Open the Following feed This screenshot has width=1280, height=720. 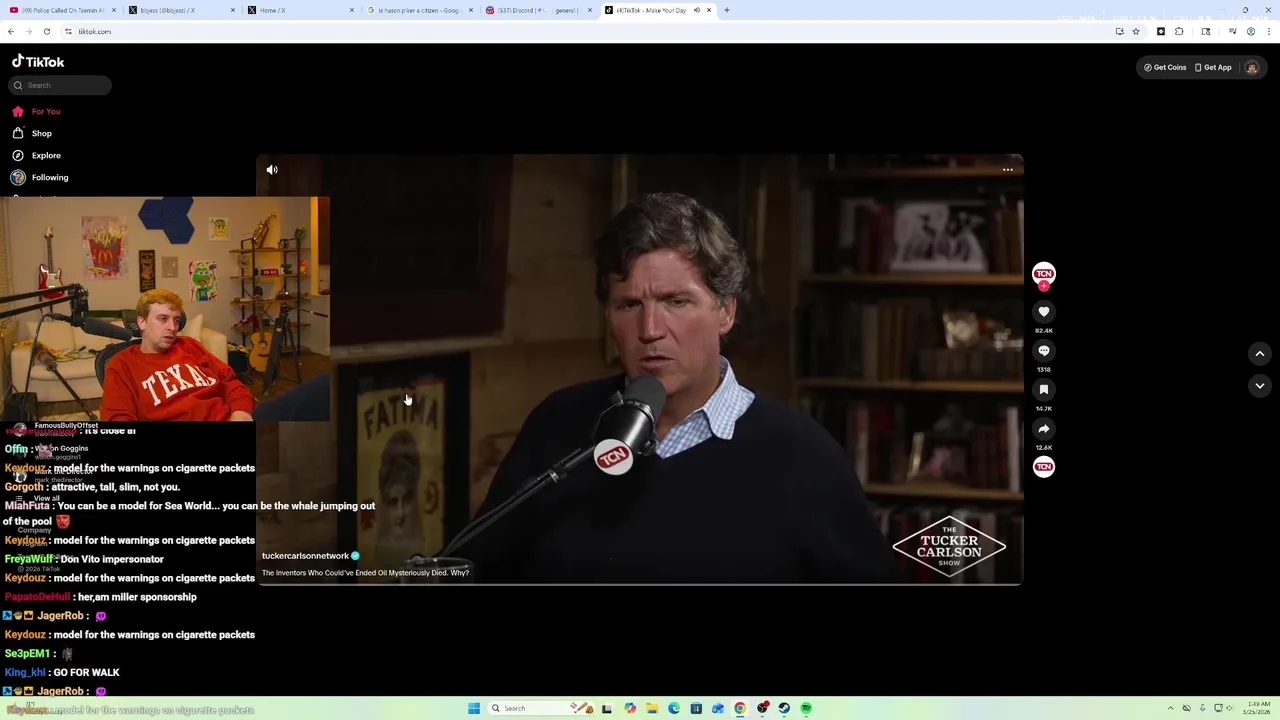click(x=40, y=177)
